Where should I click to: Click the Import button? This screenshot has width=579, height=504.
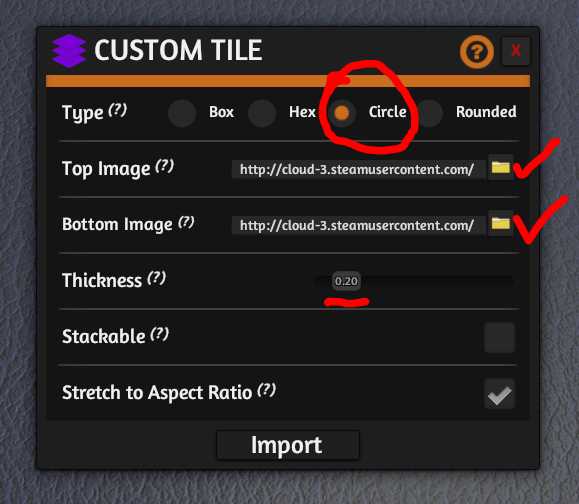pos(288,445)
